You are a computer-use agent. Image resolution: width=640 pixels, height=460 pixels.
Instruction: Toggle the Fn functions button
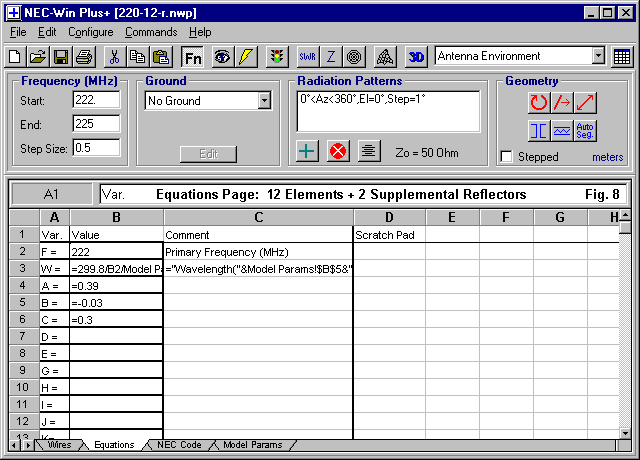click(193, 57)
